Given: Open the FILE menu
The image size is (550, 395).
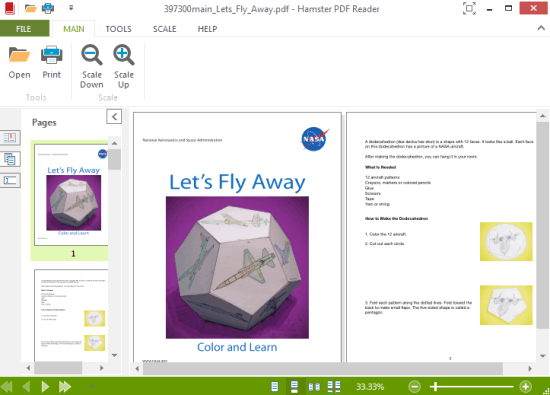Looking at the screenshot, I should click(x=24, y=28).
